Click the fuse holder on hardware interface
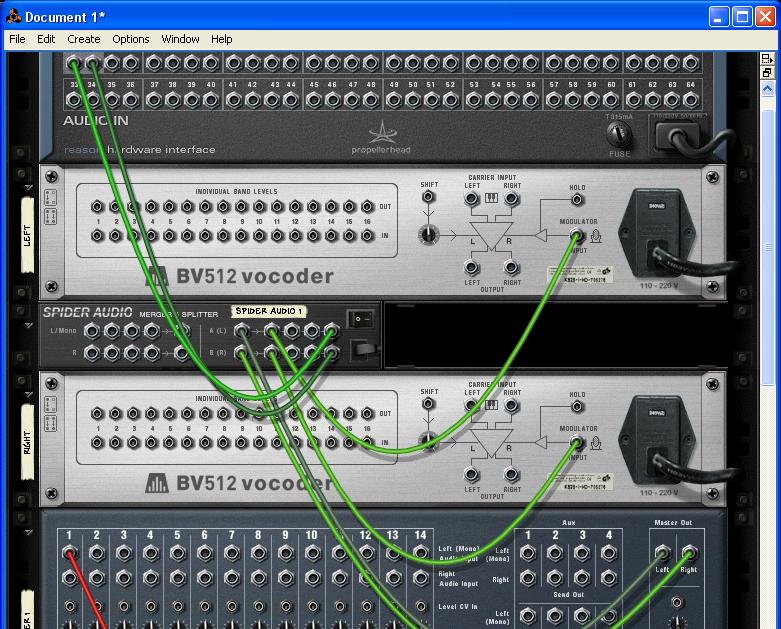Viewport: 781px width, 629px height. coord(619,133)
